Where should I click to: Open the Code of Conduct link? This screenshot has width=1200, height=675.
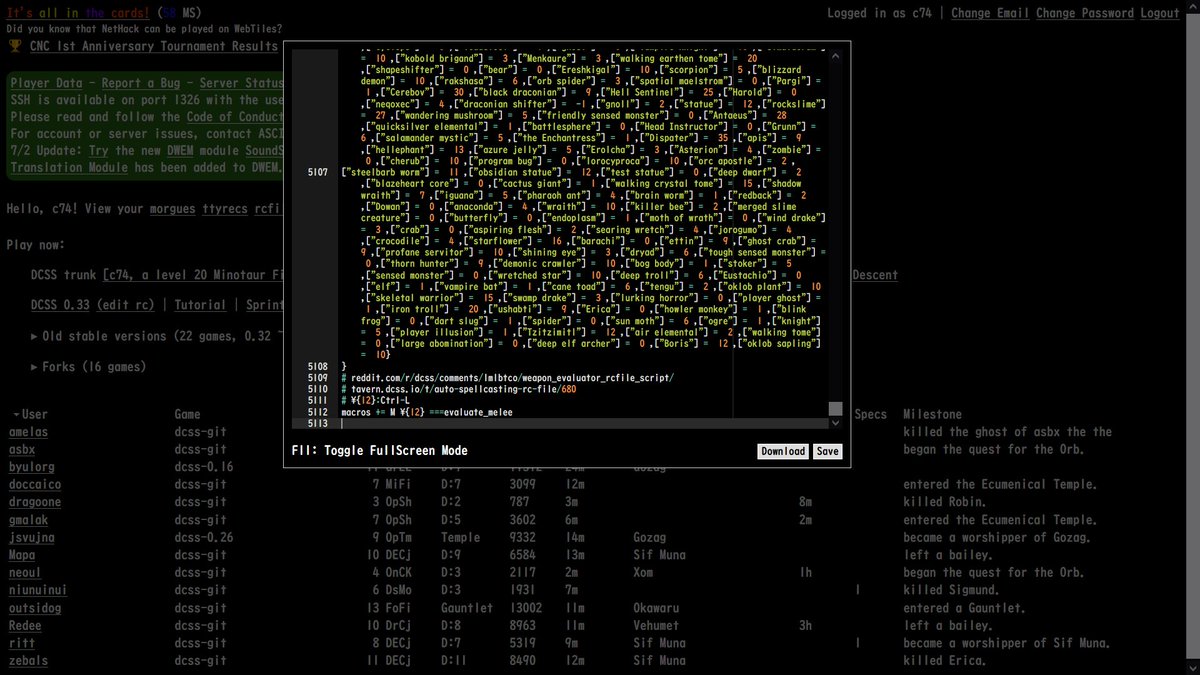click(234, 117)
